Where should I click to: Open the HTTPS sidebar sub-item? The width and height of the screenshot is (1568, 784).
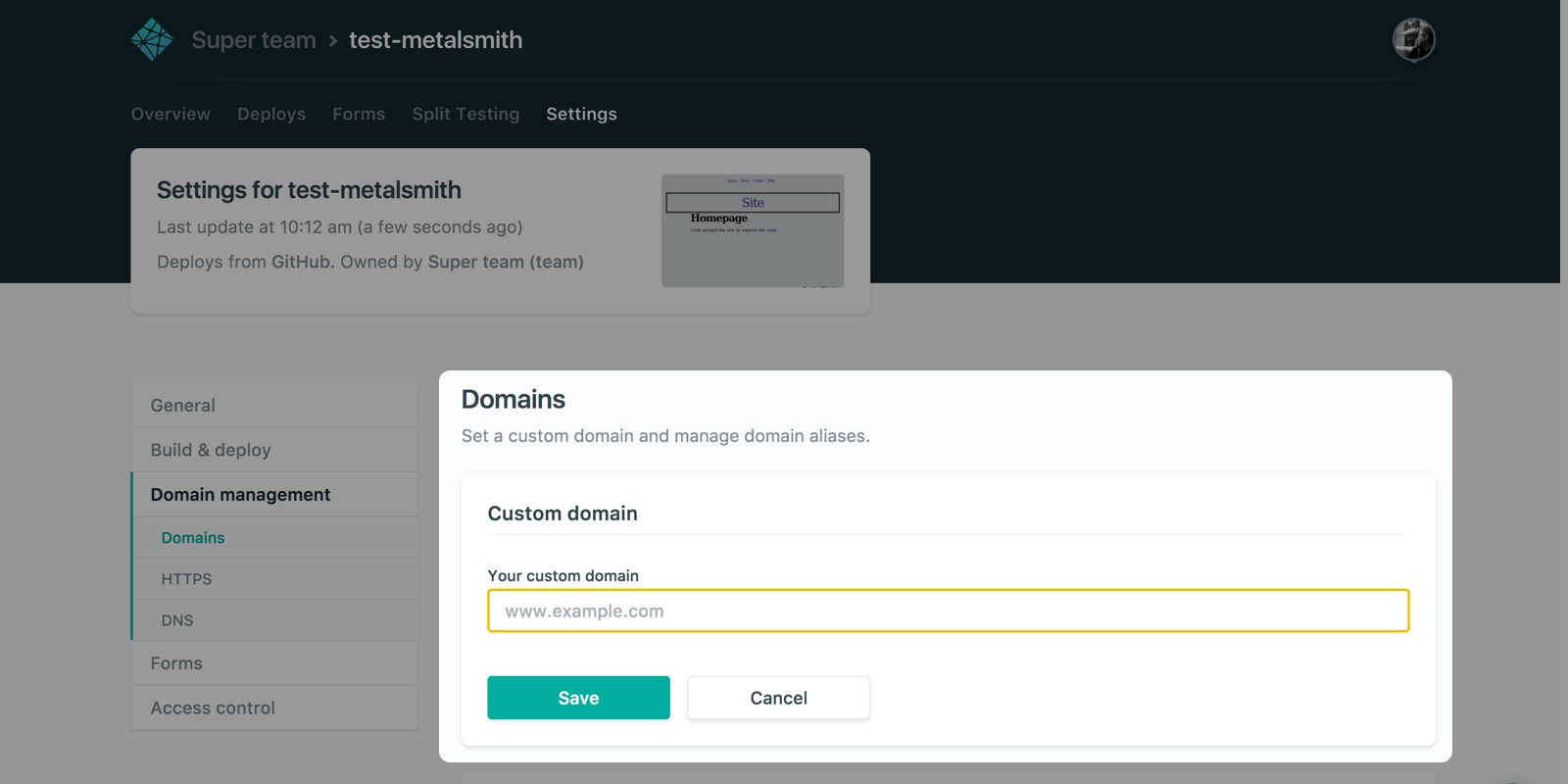pos(186,579)
